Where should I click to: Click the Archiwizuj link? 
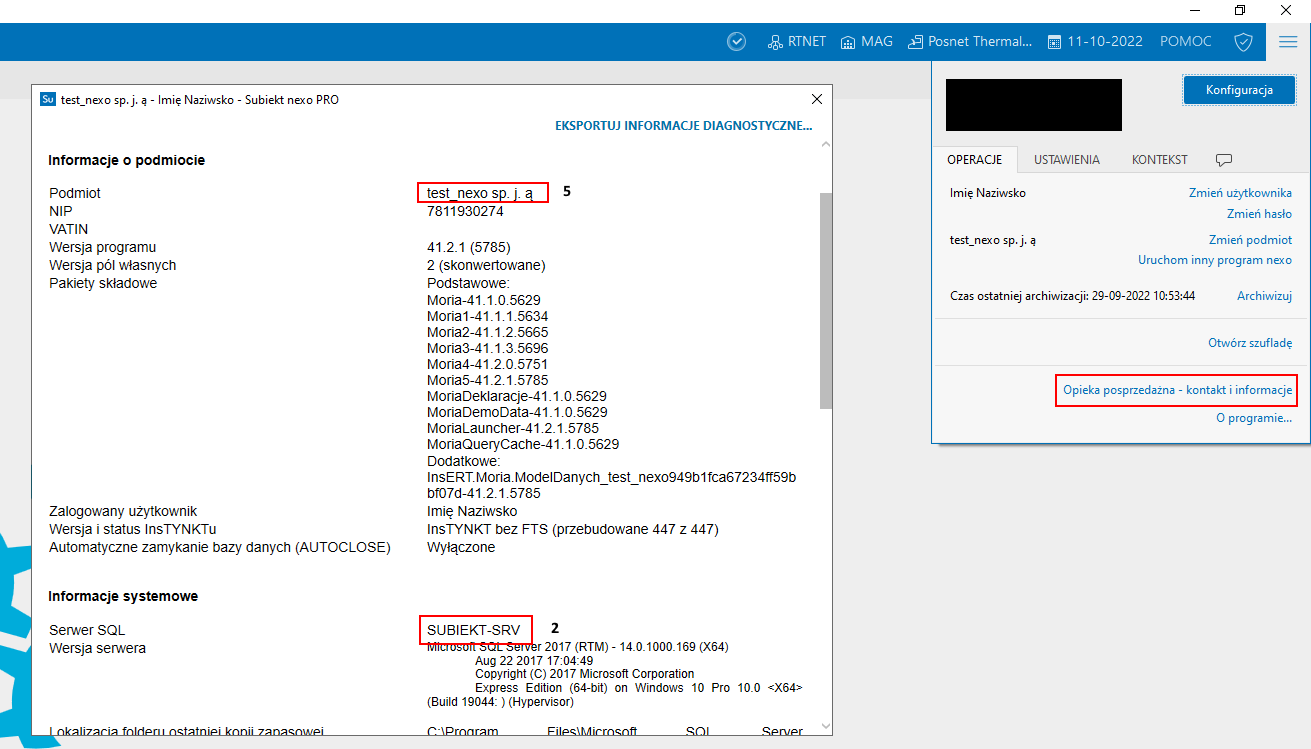coord(1265,296)
